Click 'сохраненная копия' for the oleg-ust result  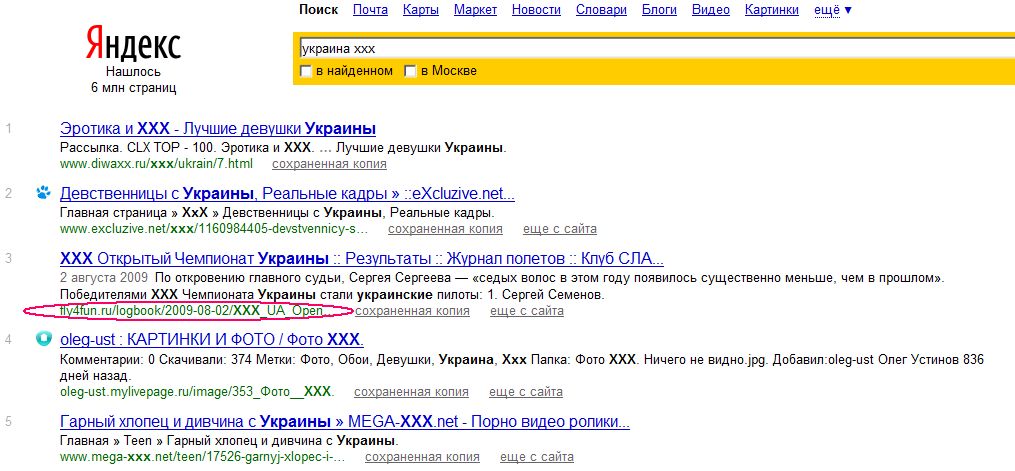[412, 391]
